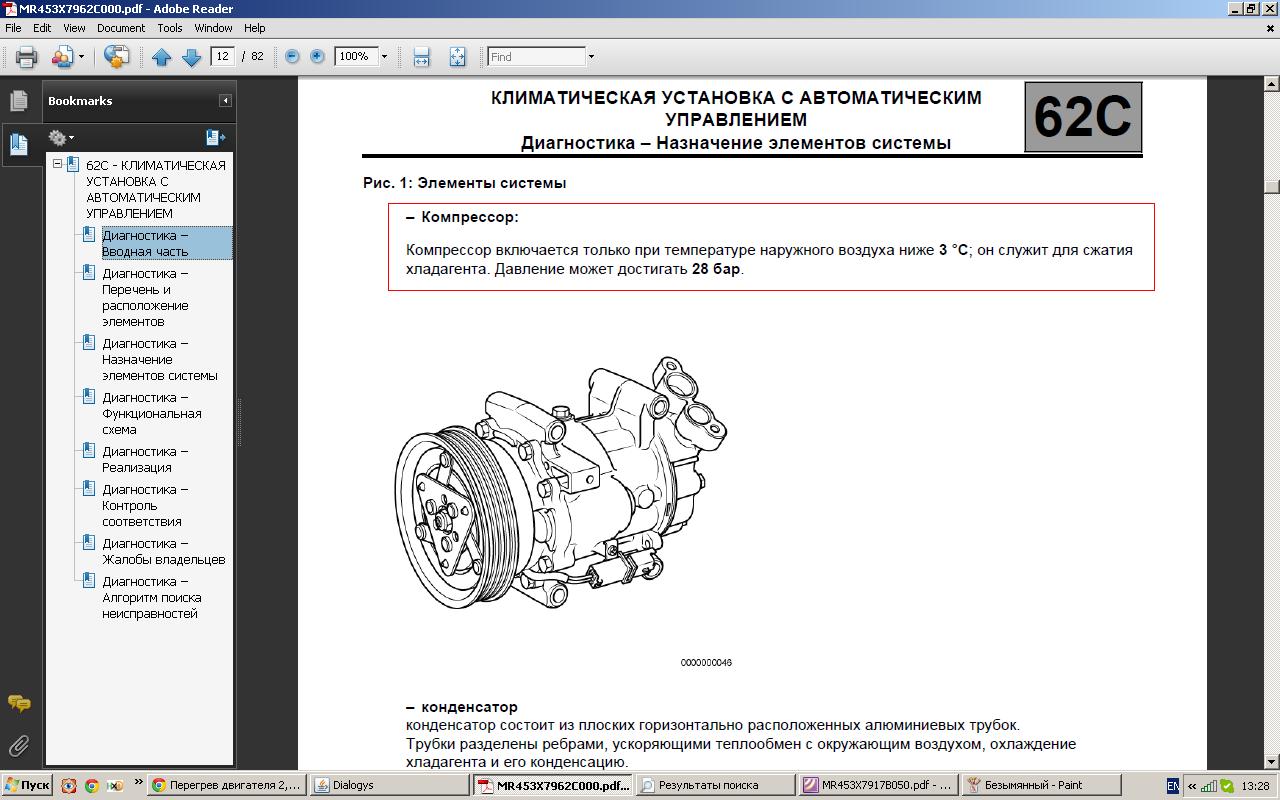This screenshot has height=800, width=1280.
Task: Click the Fit One Full Page icon
Action: [457, 57]
